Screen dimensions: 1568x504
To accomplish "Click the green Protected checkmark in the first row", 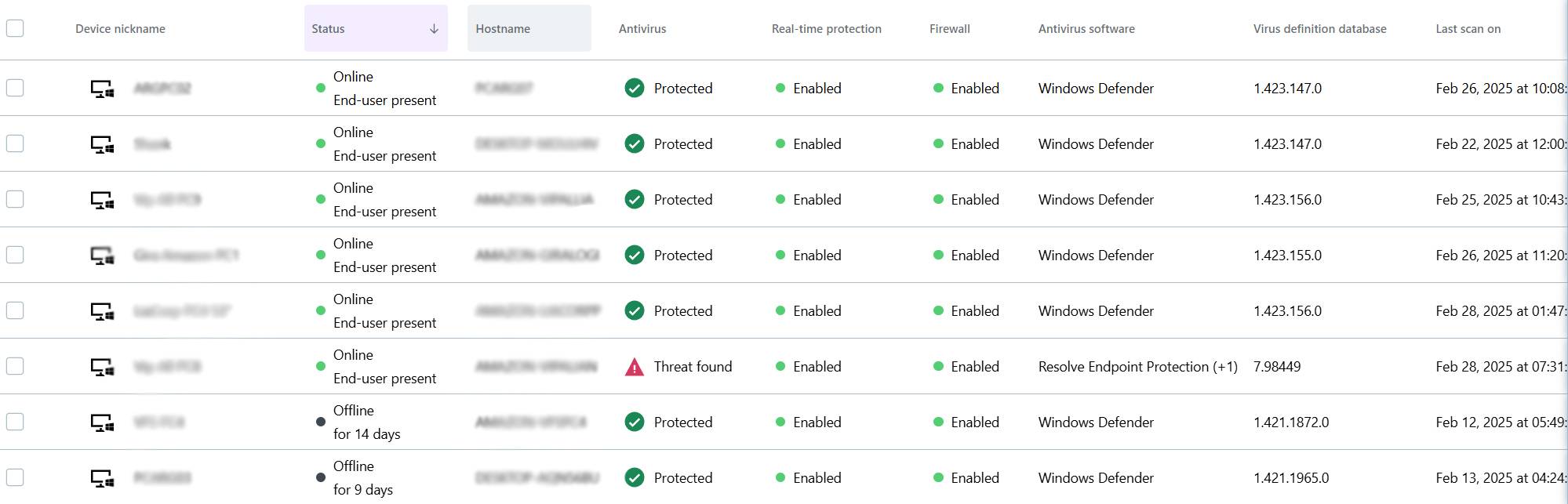I will (x=634, y=89).
